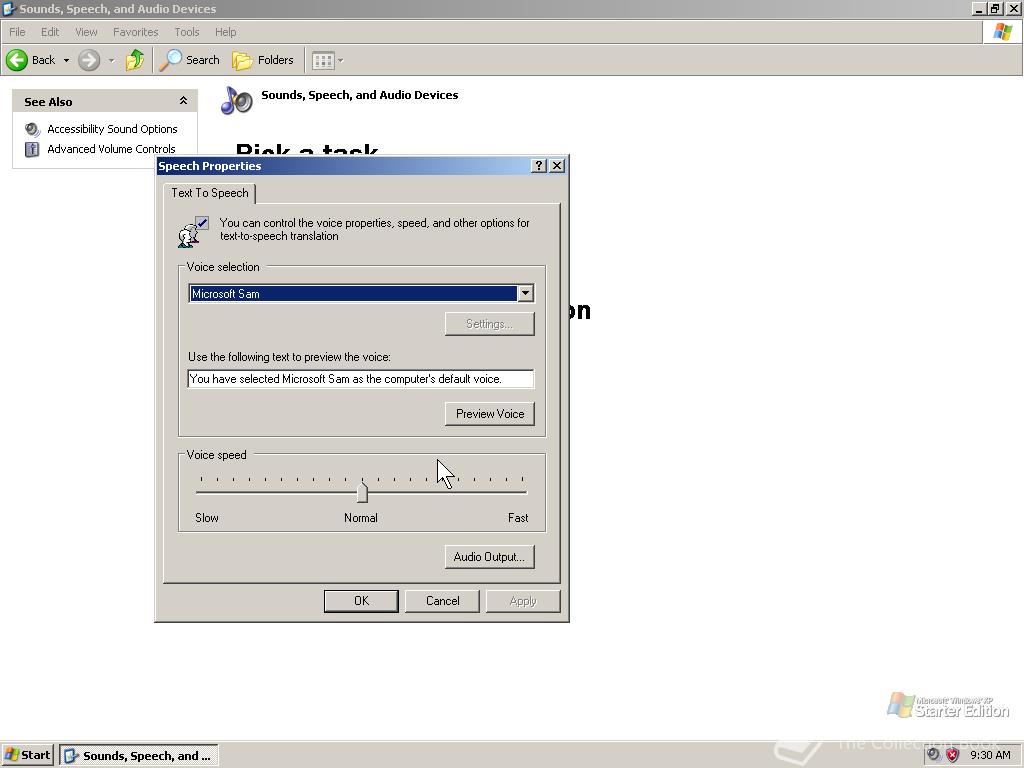The image size is (1024, 768).
Task: Open the Tools menu
Action: pos(186,32)
